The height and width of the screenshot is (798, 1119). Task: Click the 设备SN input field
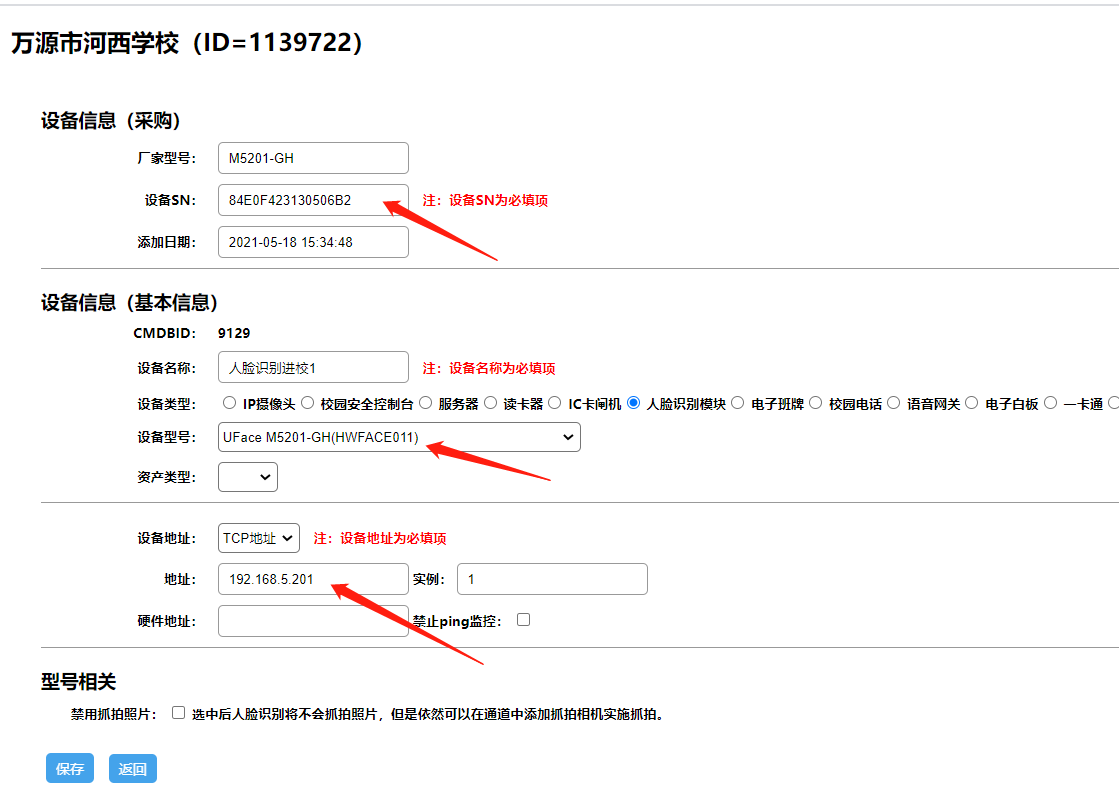point(313,200)
